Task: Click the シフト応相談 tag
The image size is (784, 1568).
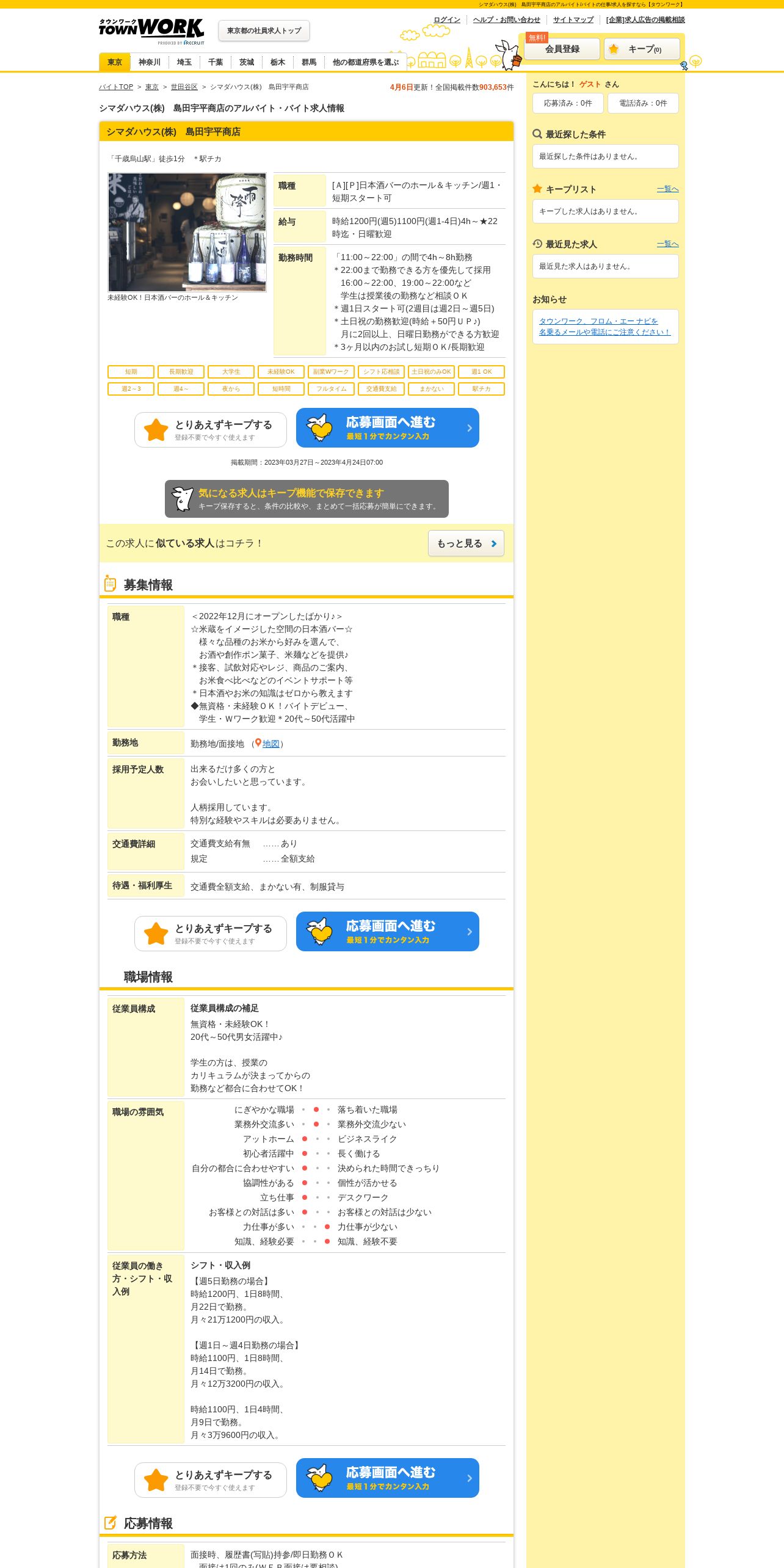Action: (x=381, y=372)
